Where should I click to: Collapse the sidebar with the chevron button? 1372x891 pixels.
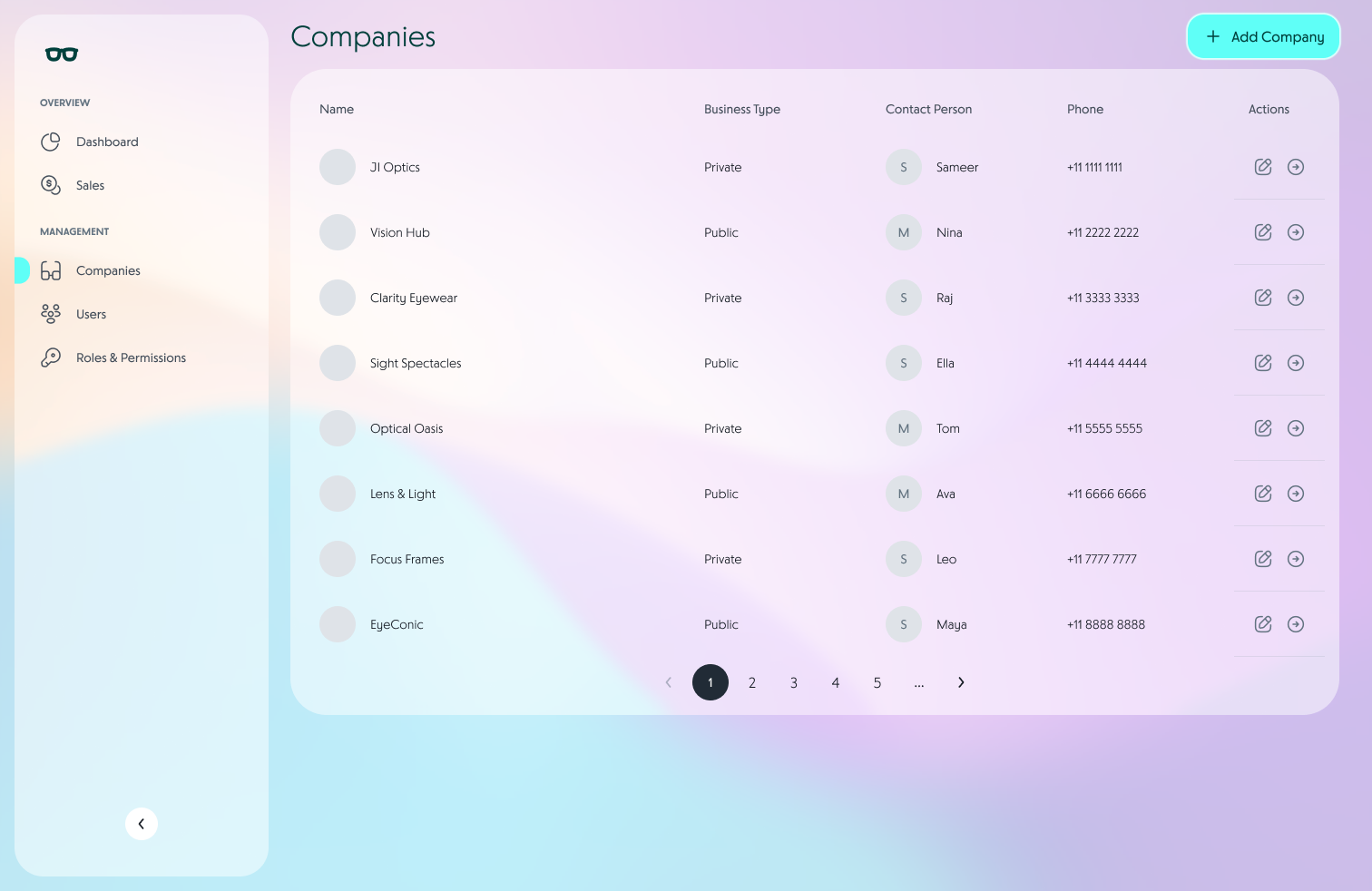click(x=142, y=824)
